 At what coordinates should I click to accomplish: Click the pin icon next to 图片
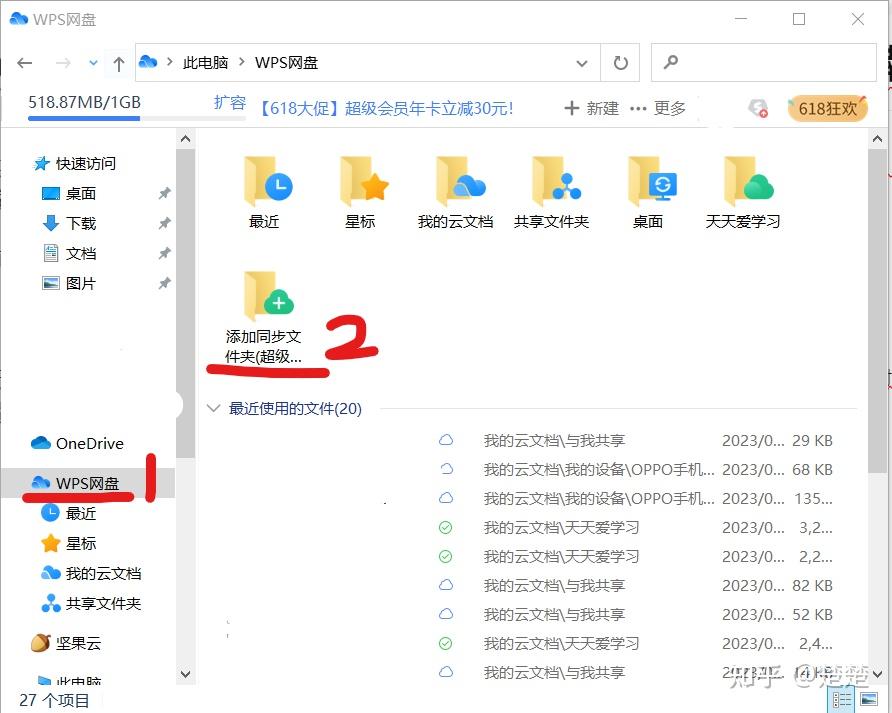164,283
